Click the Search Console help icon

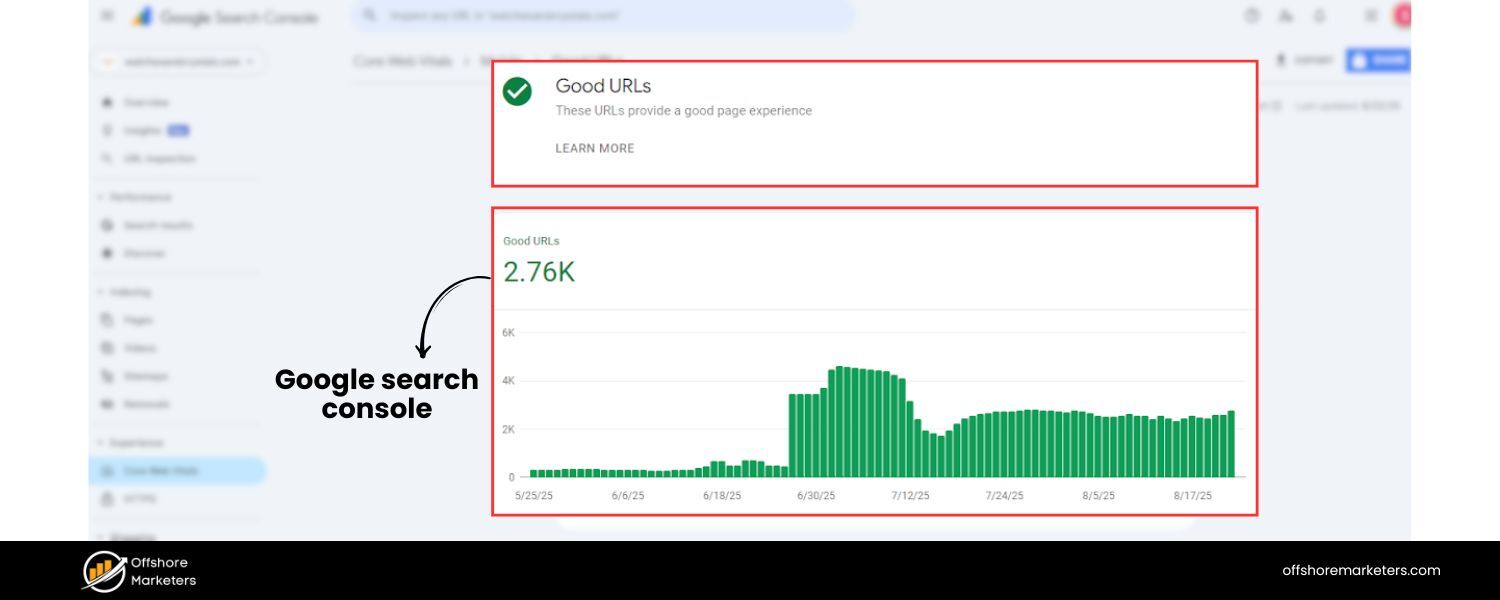pos(1251,16)
